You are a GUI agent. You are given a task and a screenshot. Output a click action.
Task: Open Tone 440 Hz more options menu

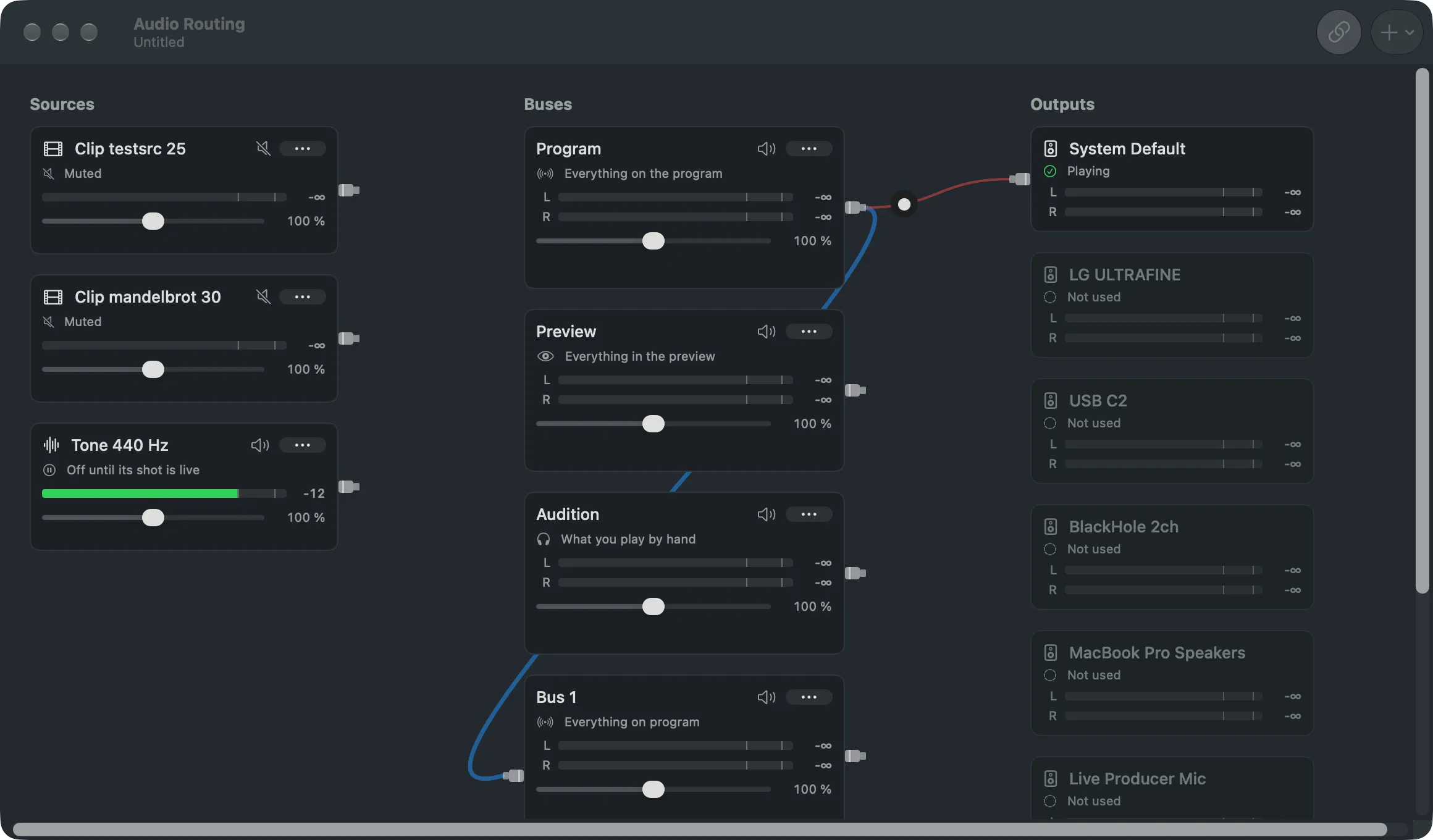pyautogui.click(x=302, y=445)
